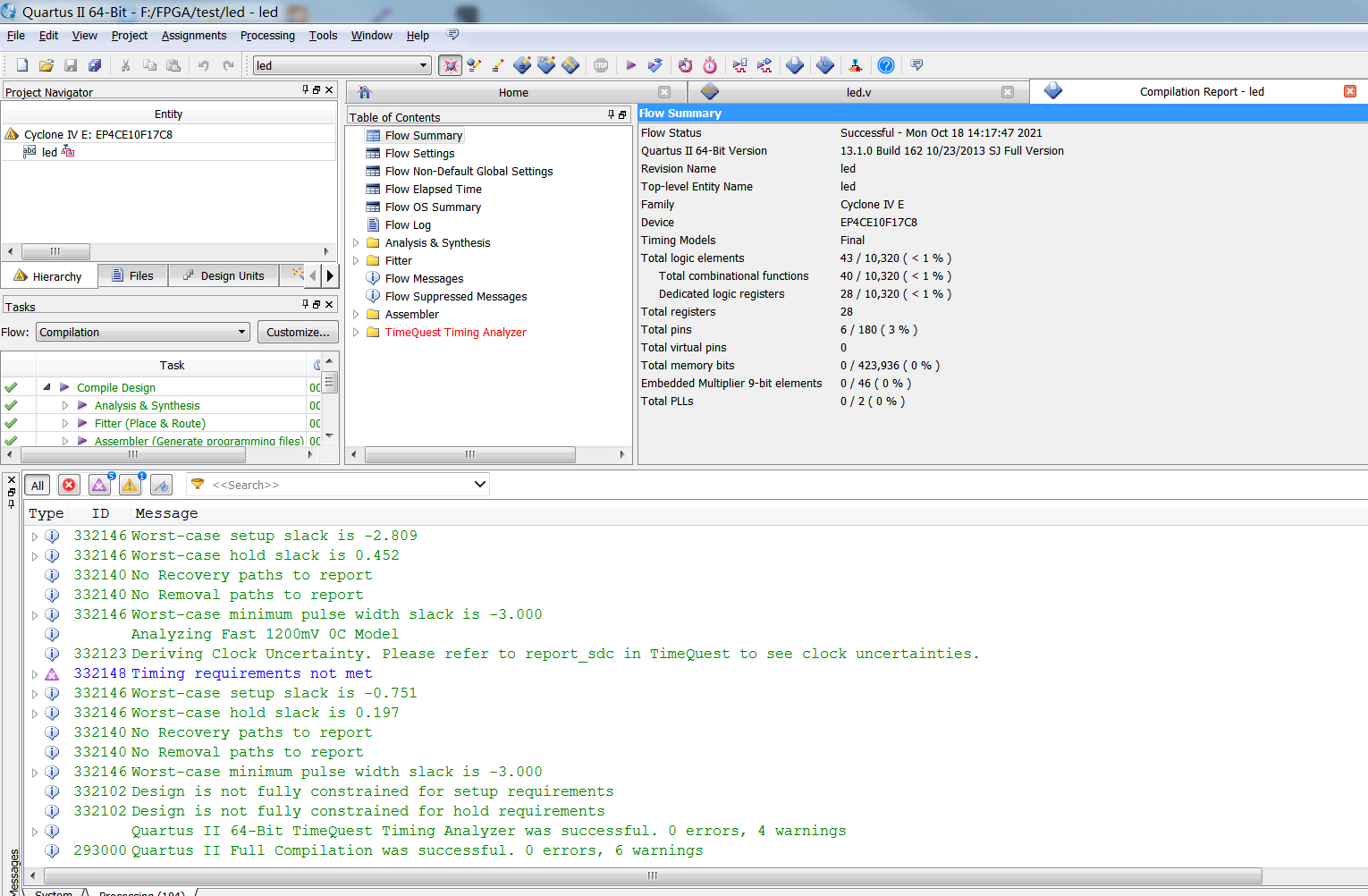
Task: Show errors only with red X filter
Action: [x=69, y=485]
